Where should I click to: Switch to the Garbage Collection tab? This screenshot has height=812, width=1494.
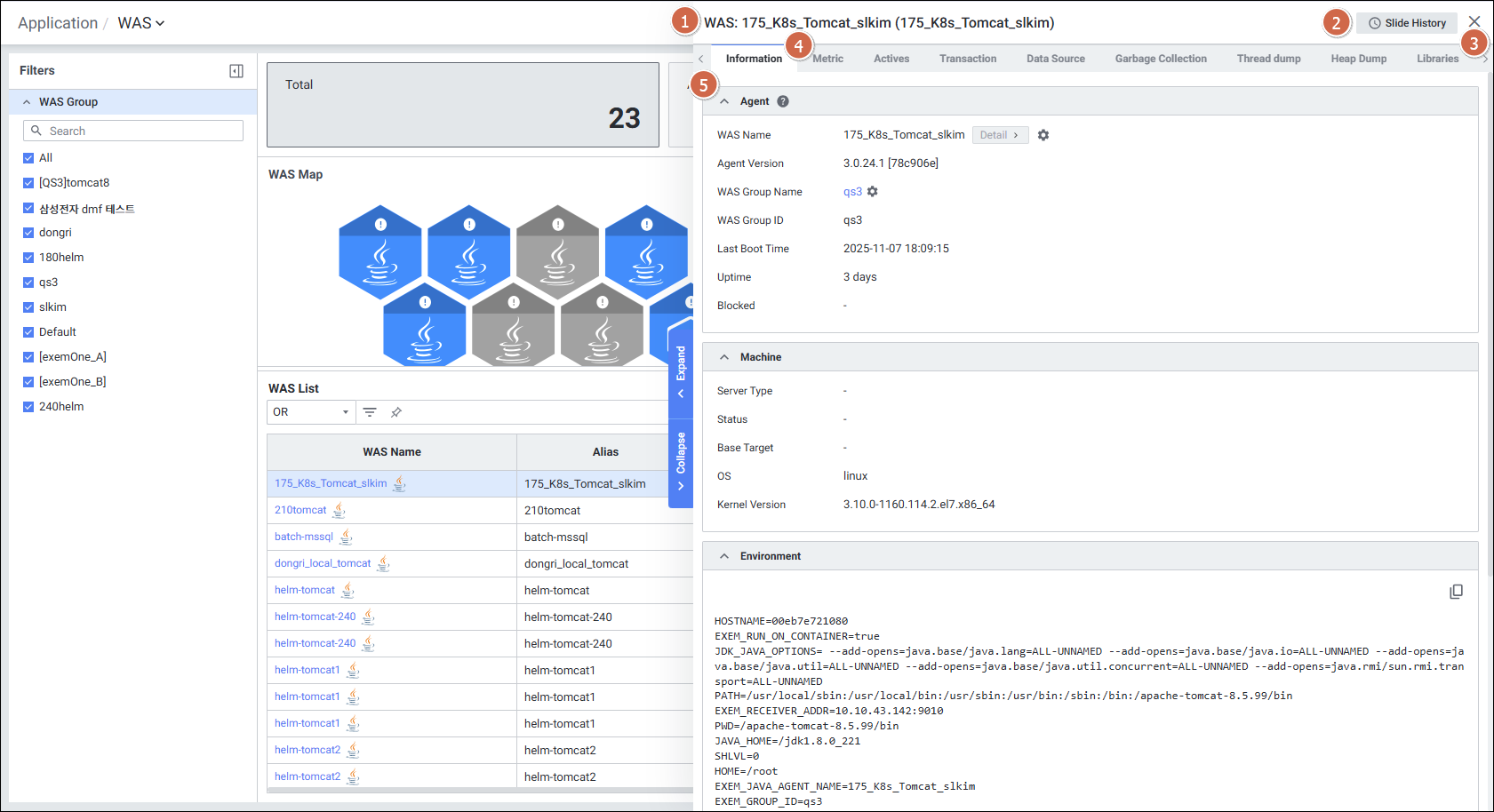click(1161, 59)
